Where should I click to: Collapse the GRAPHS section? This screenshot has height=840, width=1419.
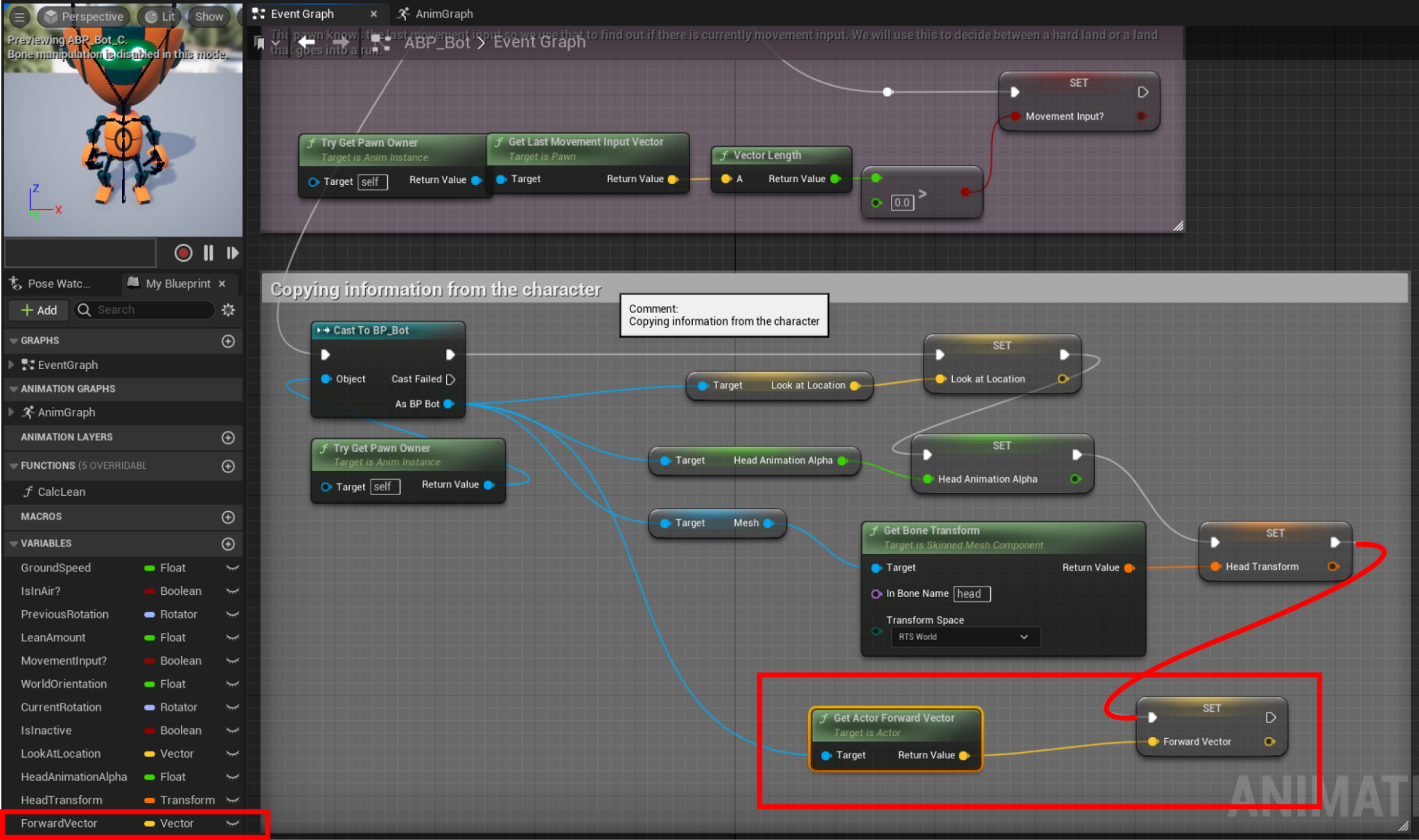(13, 341)
